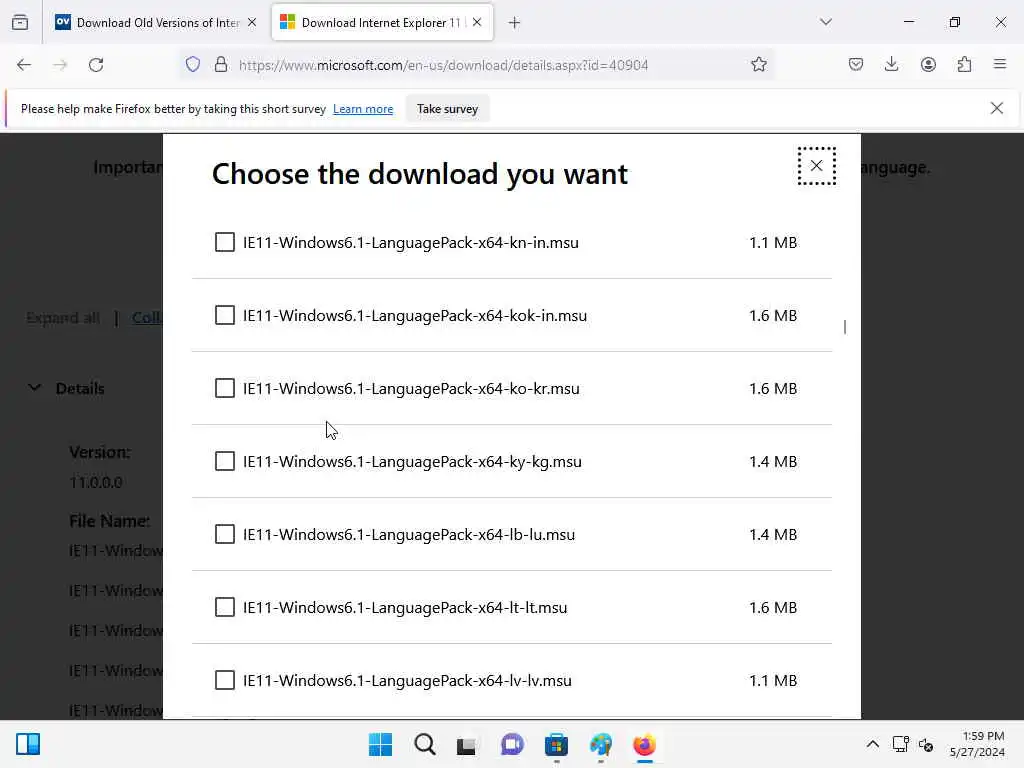This screenshot has height=768, width=1024.
Task: Check IE11 LanguagePack x64-kok-in.msu checkbox
Action: [x=225, y=315]
